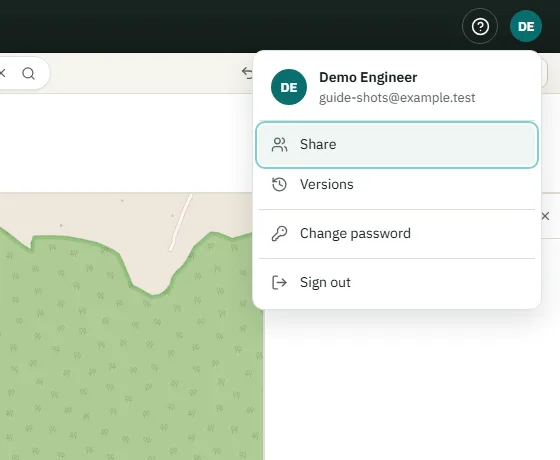Sign out of the account
The width and height of the screenshot is (560, 460).
tap(397, 282)
